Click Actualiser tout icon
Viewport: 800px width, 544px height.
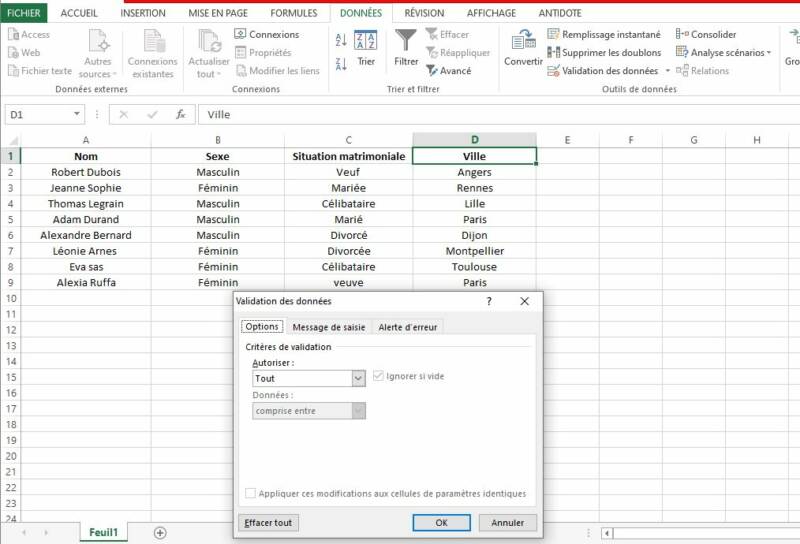click(x=209, y=41)
